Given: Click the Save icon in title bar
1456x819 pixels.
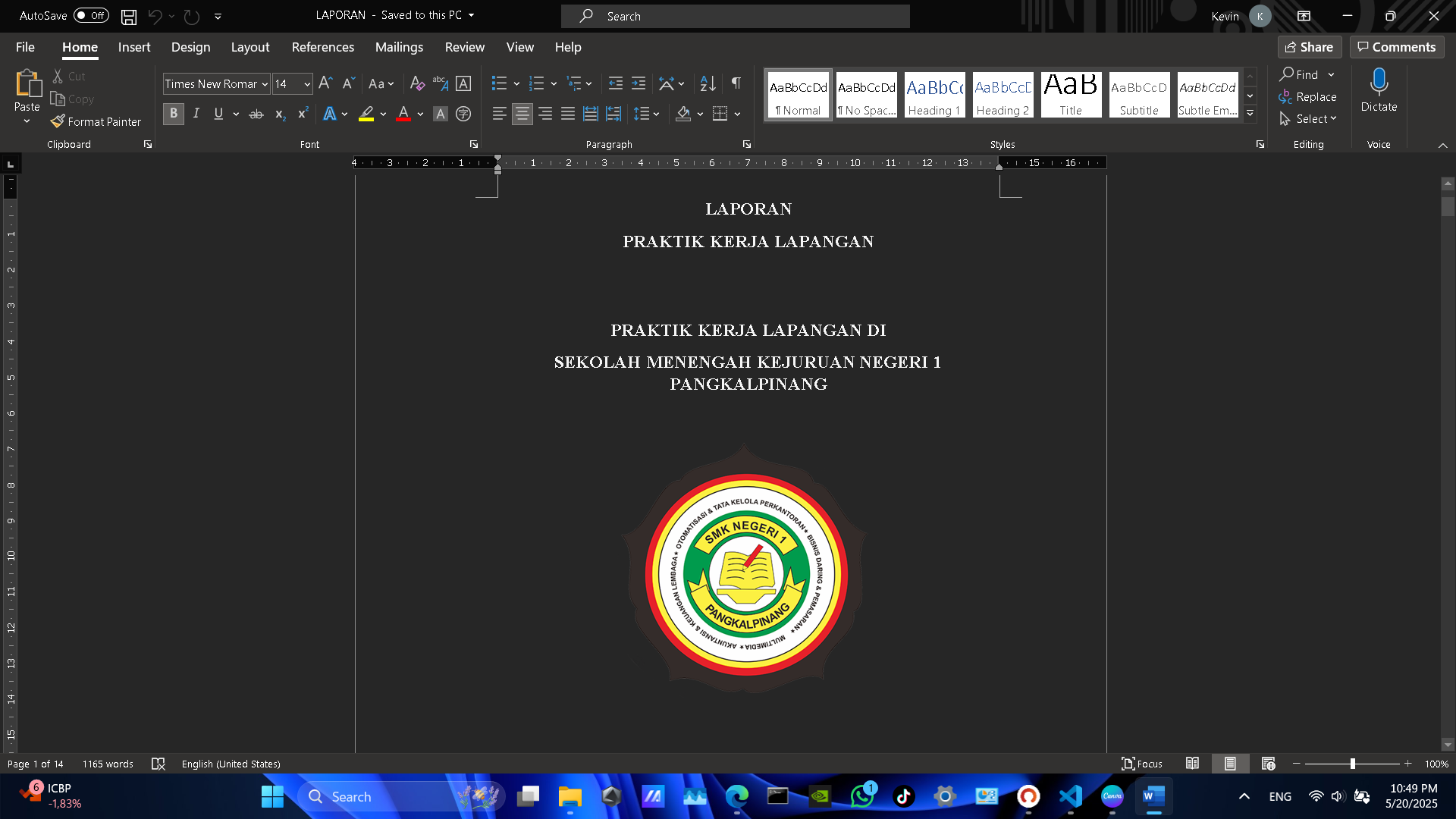Looking at the screenshot, I should coord(129,16).
